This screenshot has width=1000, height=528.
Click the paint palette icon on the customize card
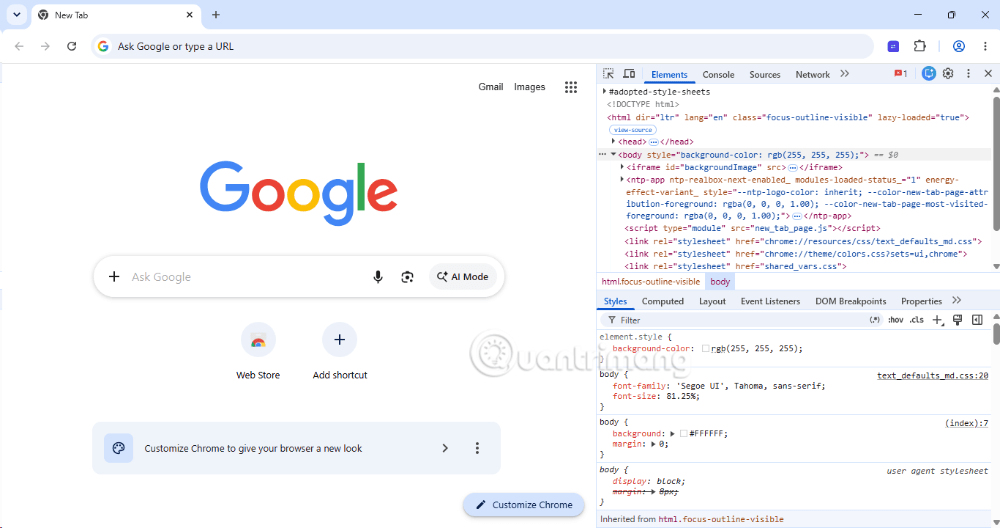coord(119,448)
